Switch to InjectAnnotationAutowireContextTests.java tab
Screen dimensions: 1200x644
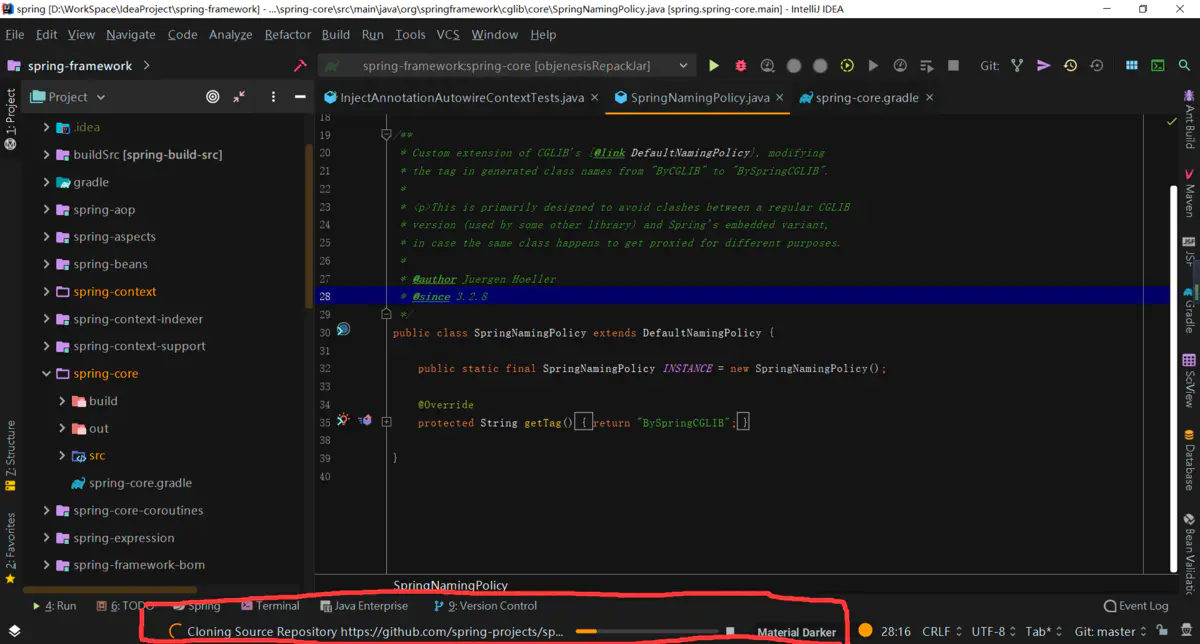click(x=462, y=97)
